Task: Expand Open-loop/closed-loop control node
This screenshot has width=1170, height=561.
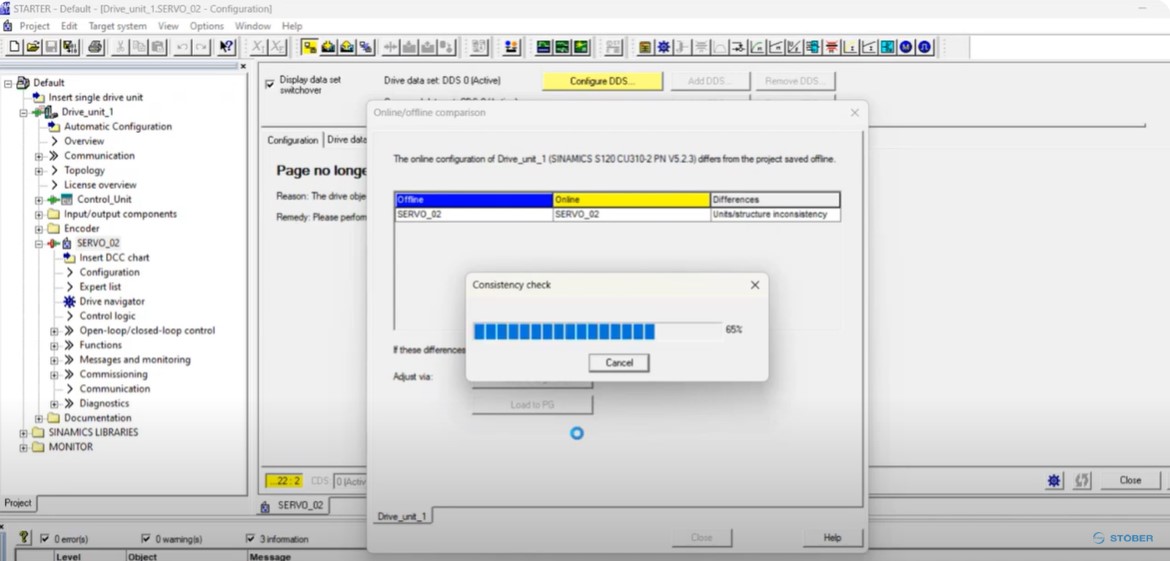Action: (x=54, y=331)
